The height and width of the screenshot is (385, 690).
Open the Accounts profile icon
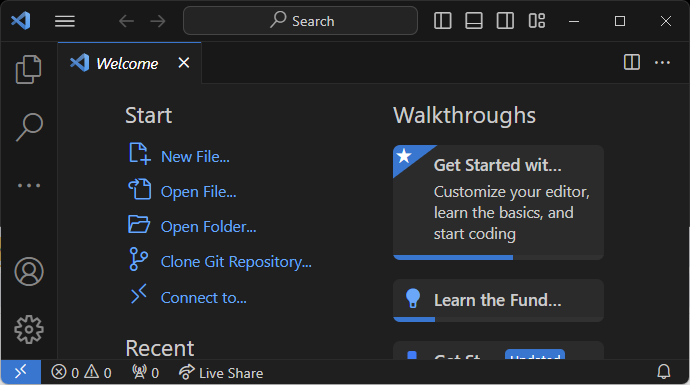point(29,271)
